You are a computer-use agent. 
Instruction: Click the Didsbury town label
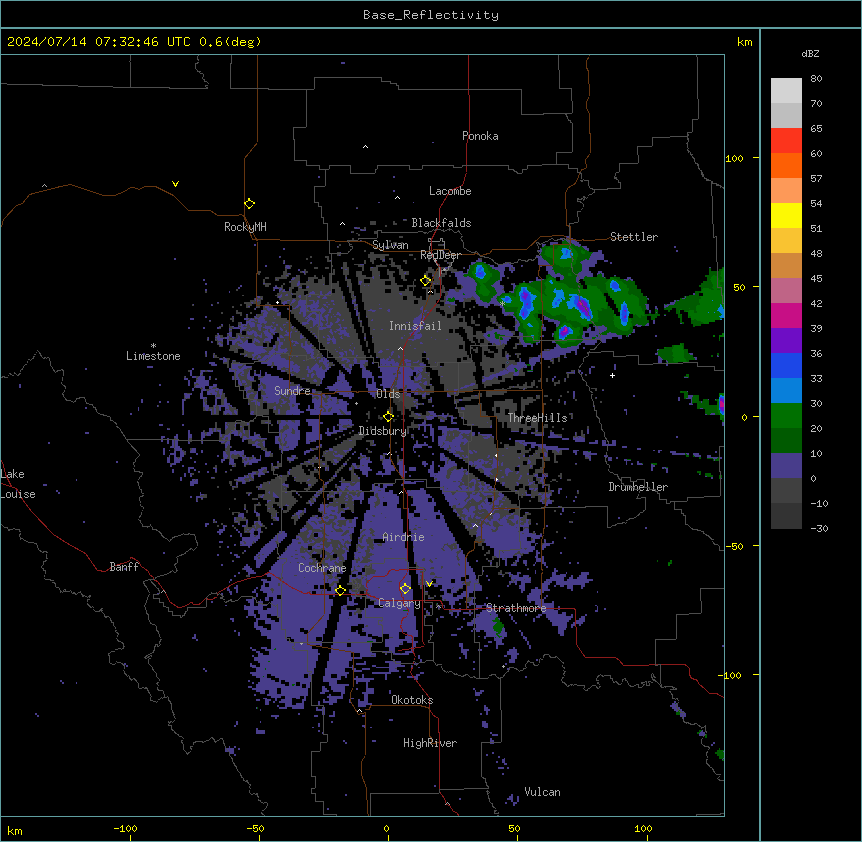(383, 431)
